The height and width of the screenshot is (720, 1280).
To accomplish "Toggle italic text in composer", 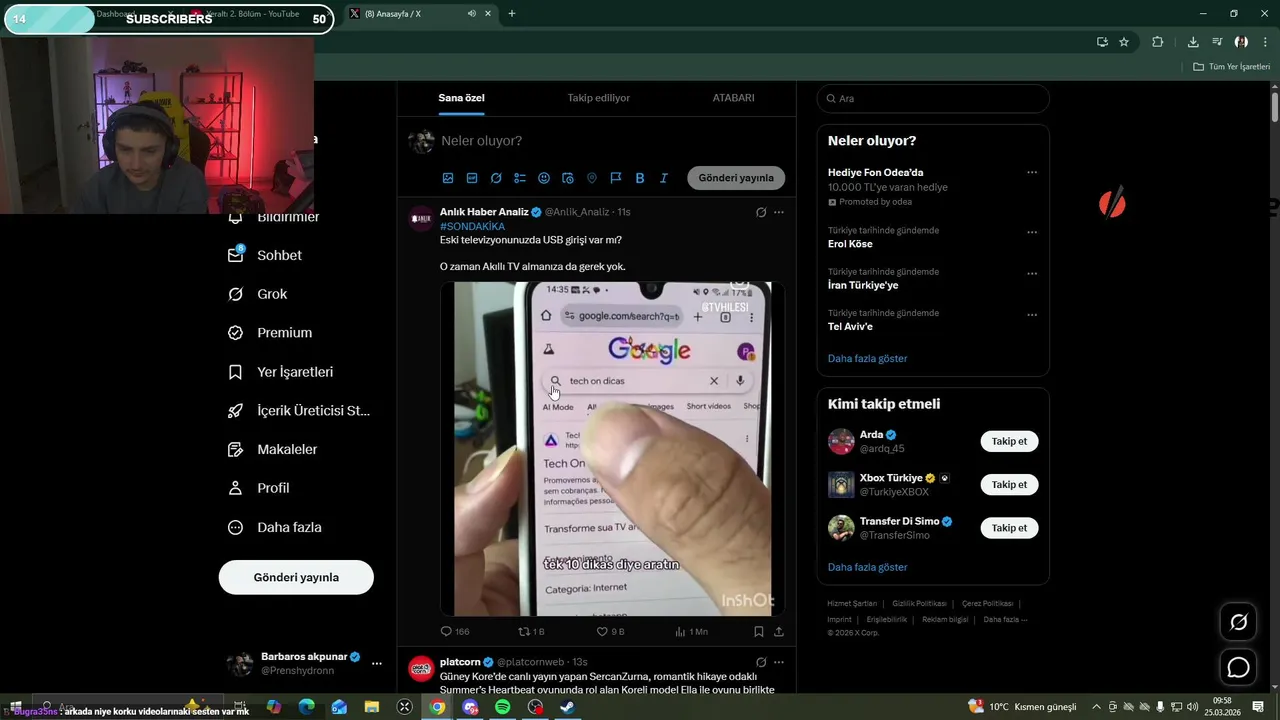I will tap(664, 178).
